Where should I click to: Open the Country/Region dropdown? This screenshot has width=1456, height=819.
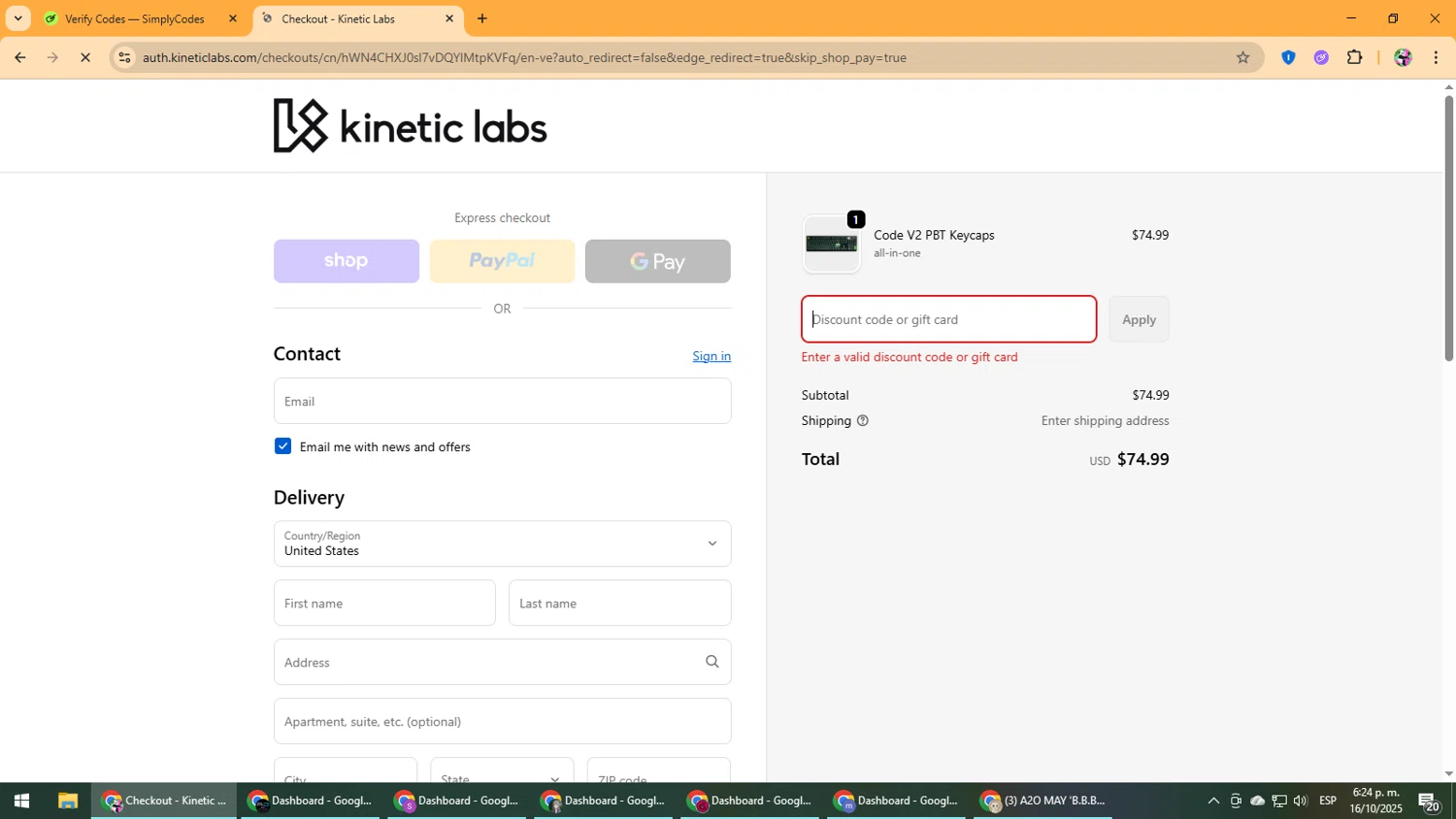(502, 543)
